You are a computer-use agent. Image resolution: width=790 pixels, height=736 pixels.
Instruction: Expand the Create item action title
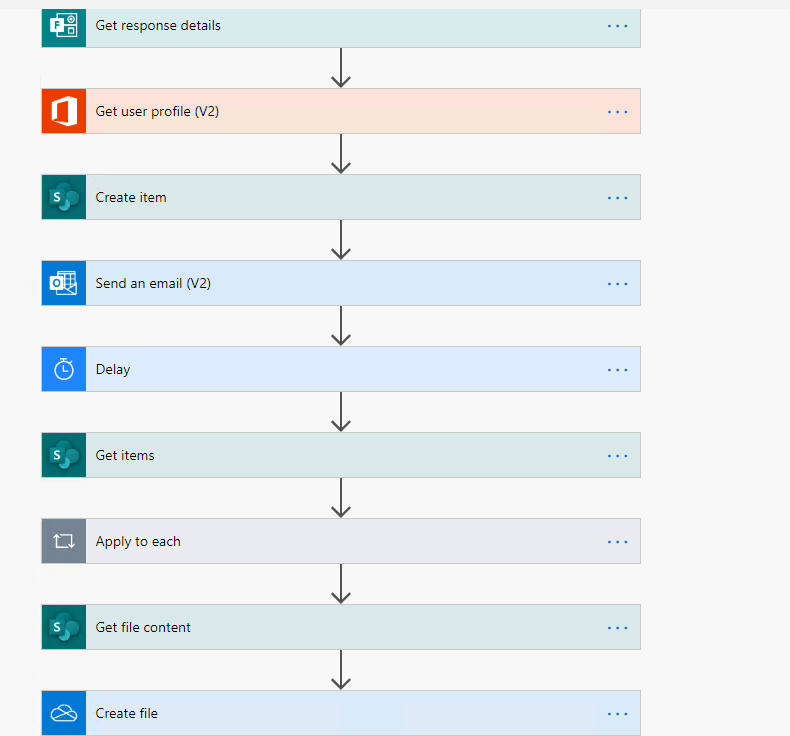pyautogui.click(x=131, y=197)
